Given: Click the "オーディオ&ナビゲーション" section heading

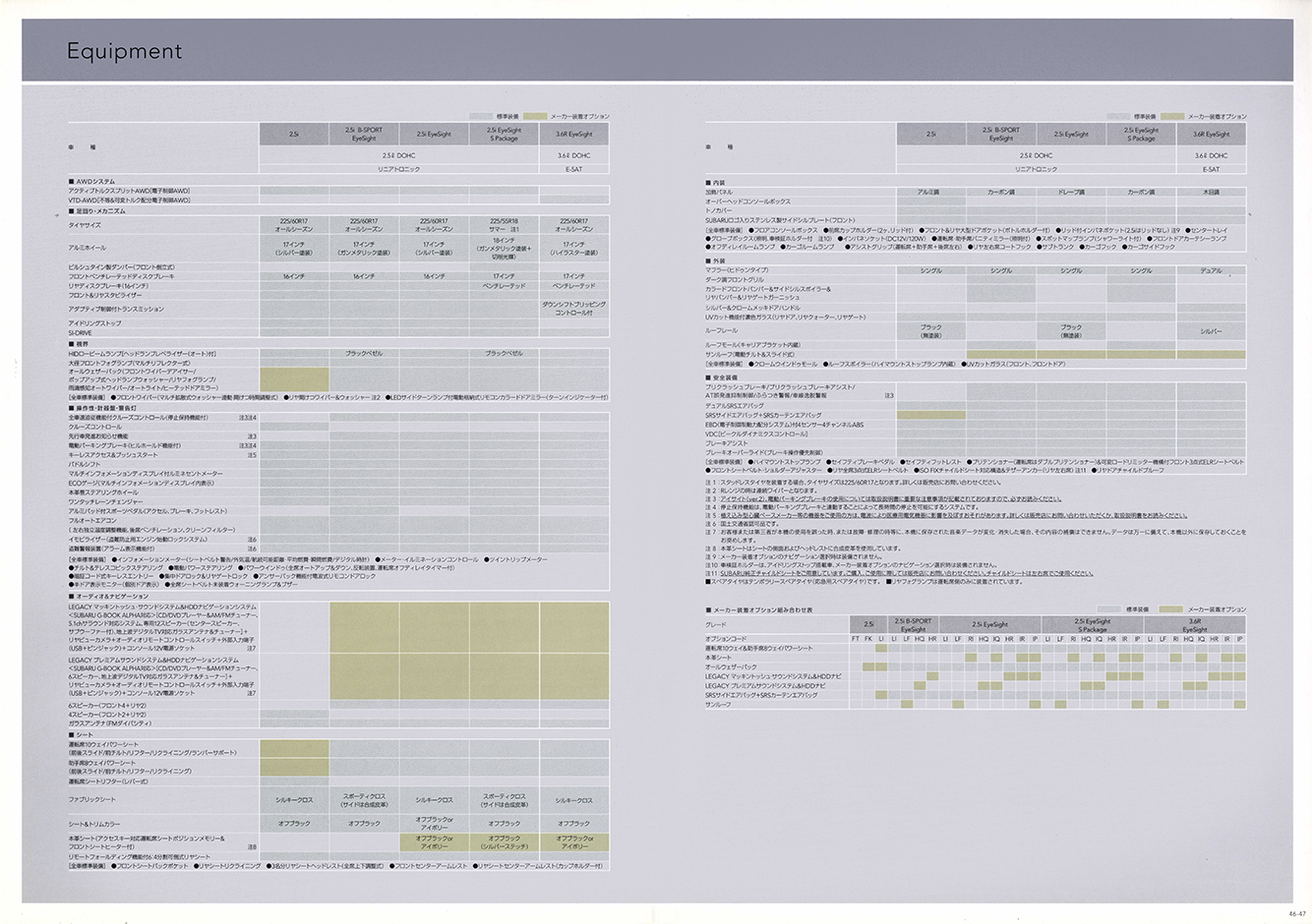Looking at the screenshot, I should (108, 597).
